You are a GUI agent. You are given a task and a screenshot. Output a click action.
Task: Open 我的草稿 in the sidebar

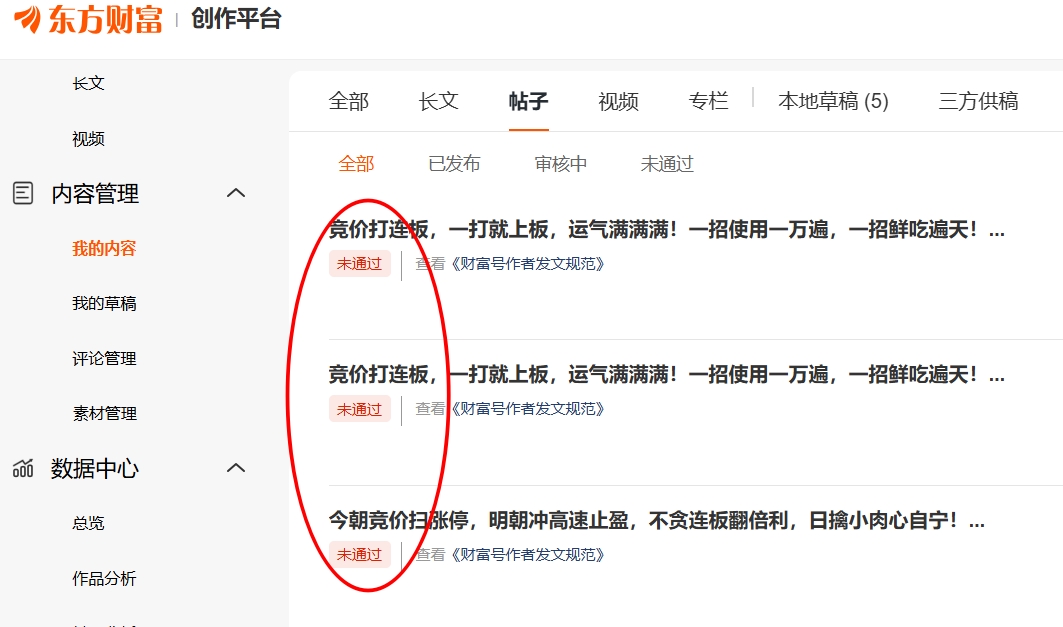(104, 303)
